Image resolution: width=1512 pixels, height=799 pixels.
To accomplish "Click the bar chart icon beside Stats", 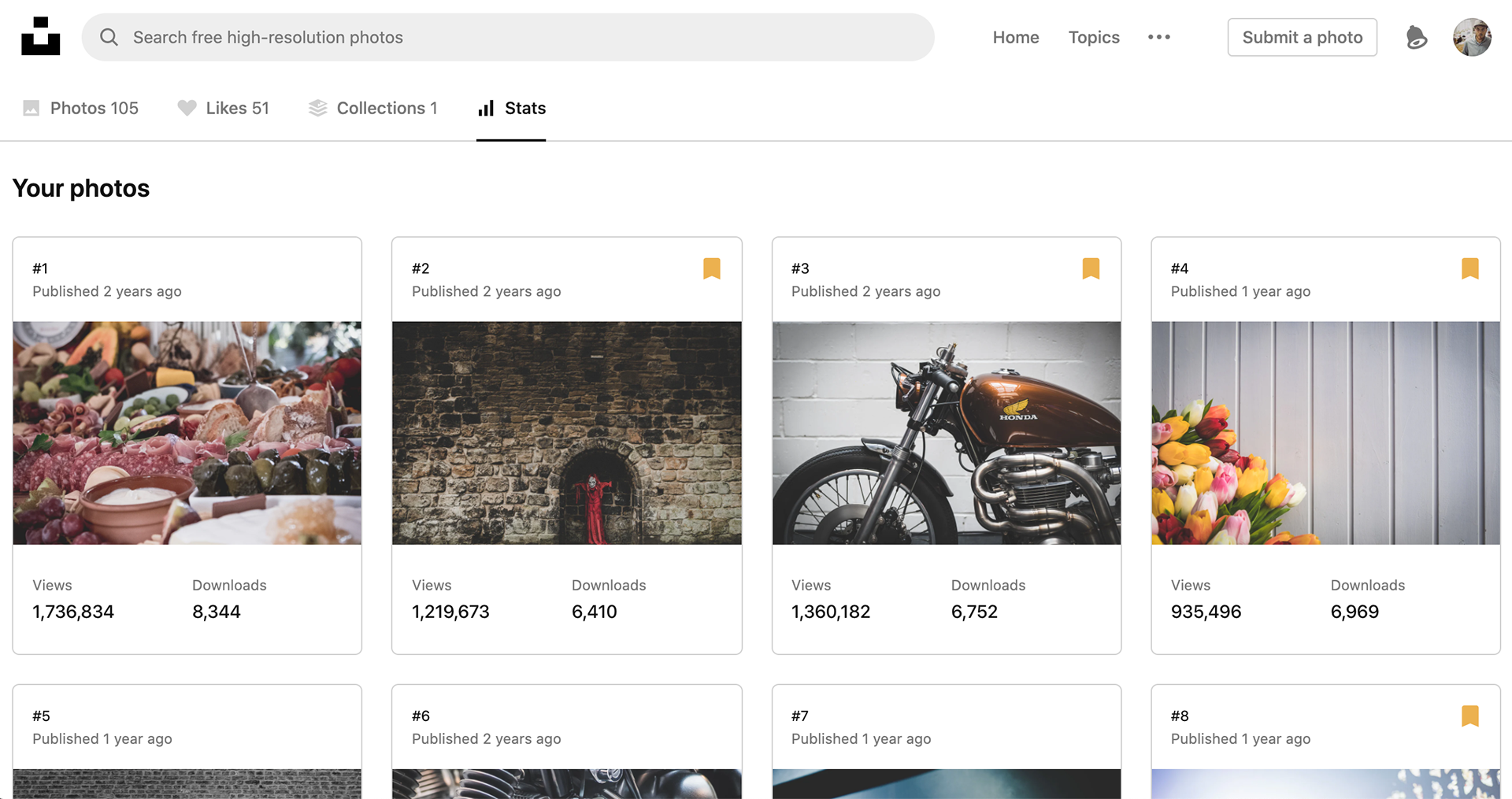I will 486,108.
